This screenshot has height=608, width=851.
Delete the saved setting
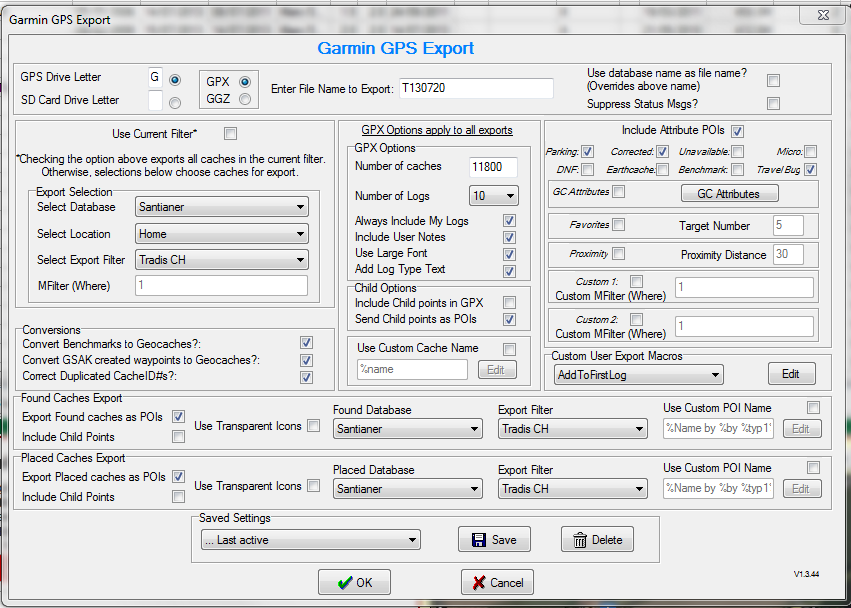pyautogui.click(x=598, y=540)
